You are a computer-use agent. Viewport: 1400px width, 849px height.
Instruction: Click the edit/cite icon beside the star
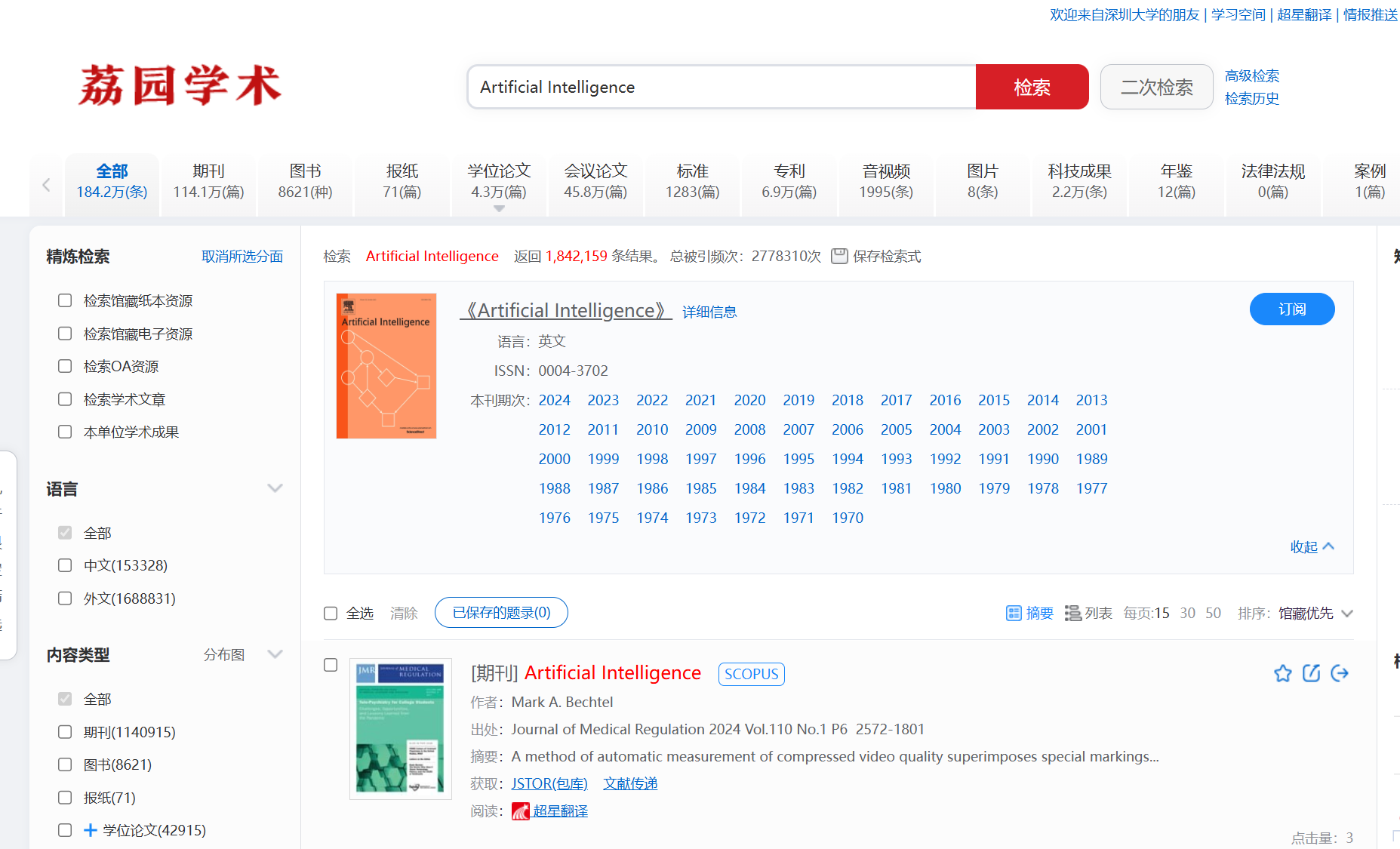(1311, 673)
